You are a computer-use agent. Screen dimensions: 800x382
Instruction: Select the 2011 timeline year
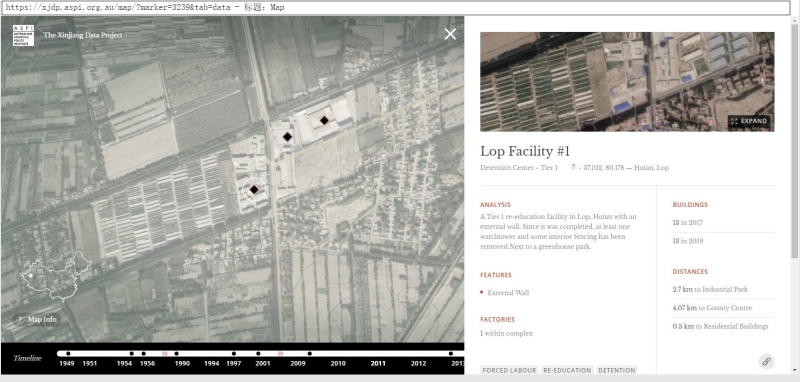[378, 363]
